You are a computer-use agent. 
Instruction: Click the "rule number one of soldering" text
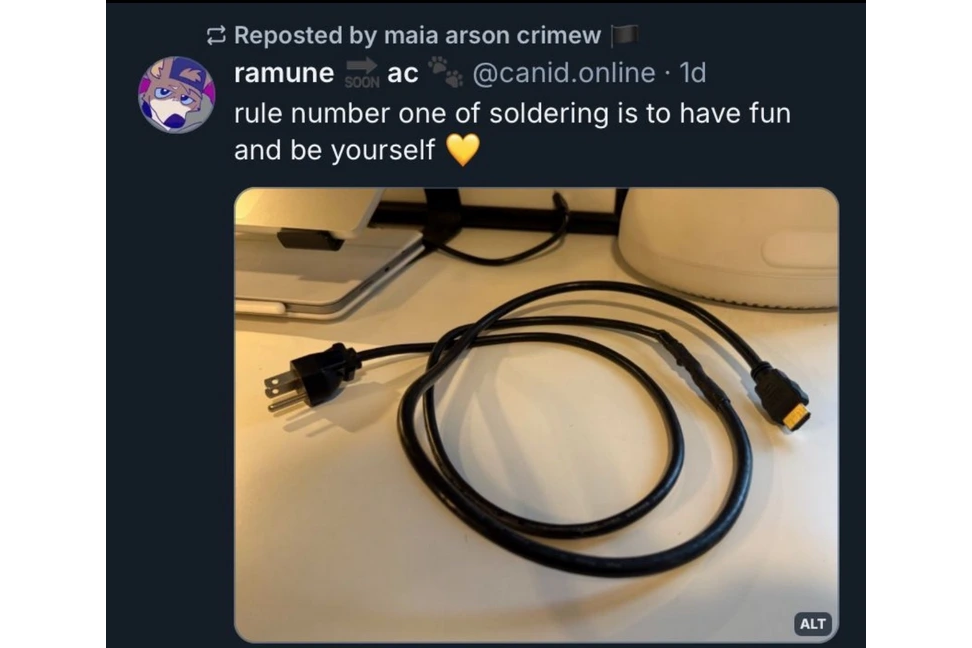(420, 114)
